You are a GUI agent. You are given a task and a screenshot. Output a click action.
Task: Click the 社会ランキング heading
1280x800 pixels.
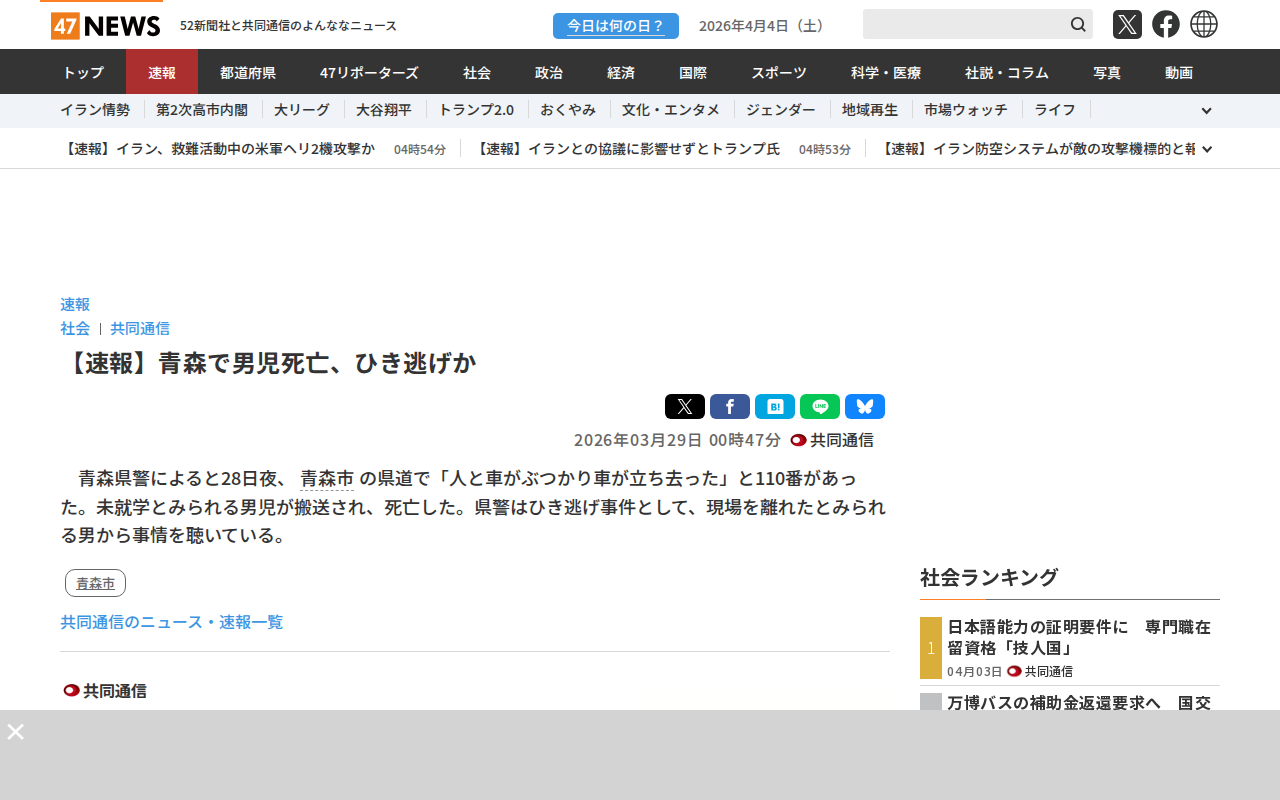coord(989,577)
